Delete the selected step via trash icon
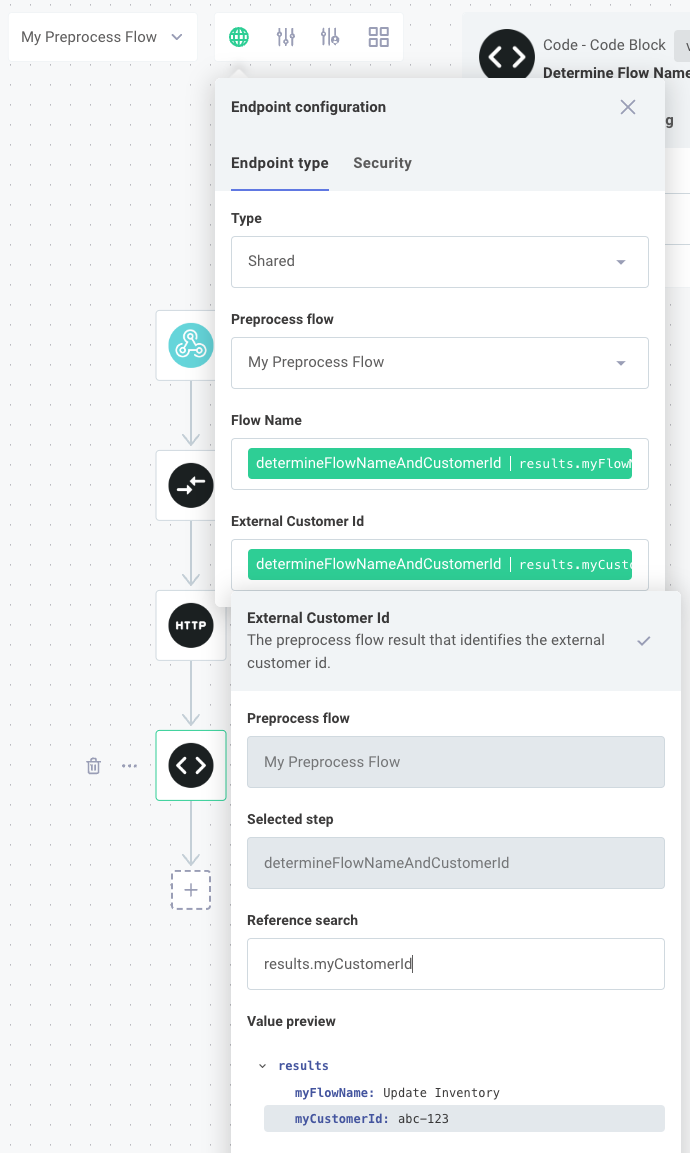690x1153 pixels. [x=93, y=765]
